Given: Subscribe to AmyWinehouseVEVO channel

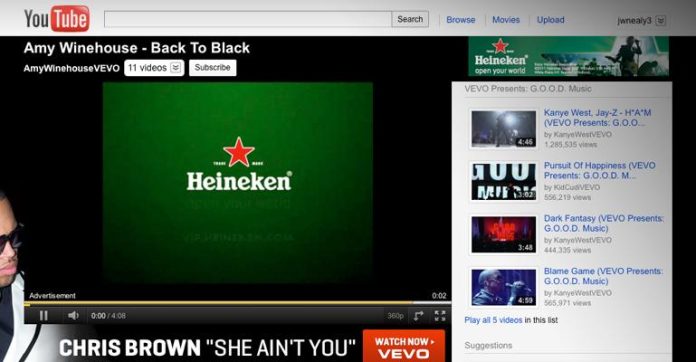Looking at the screenshot, I should click(x=213, y=68).
